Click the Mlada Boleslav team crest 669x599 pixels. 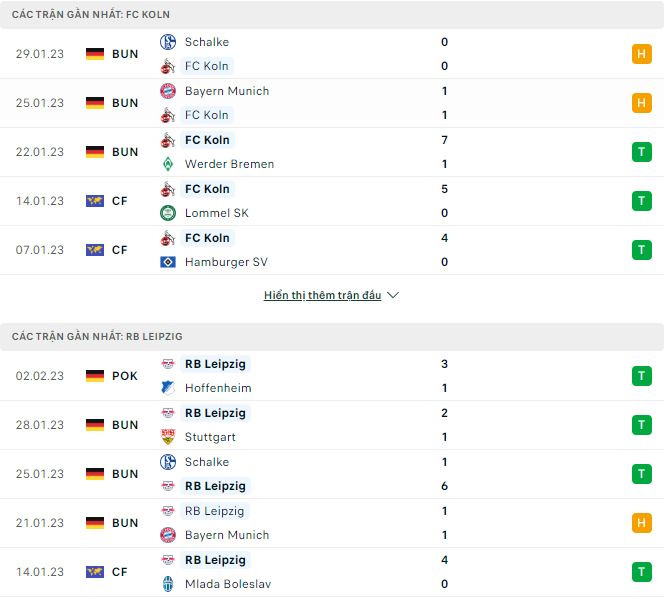pos(168,584)
